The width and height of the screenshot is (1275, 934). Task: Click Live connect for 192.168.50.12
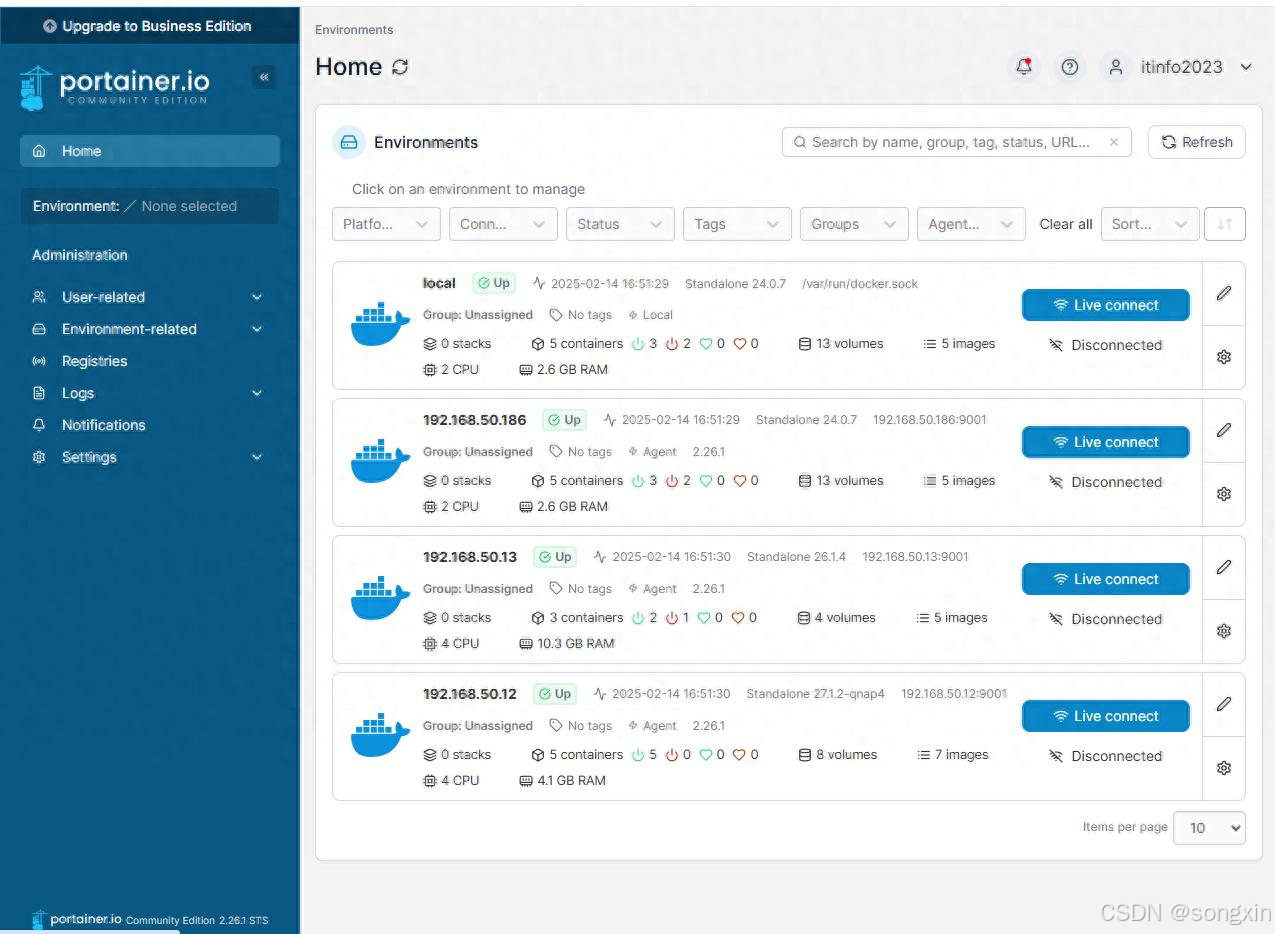[1106, 716]
